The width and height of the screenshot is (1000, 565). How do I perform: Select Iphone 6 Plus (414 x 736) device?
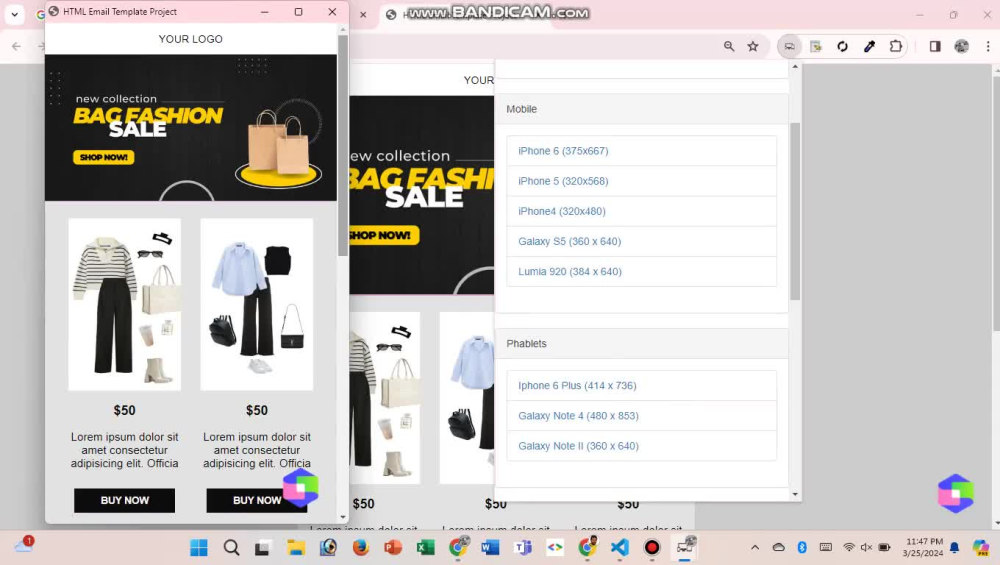[642, 386]
